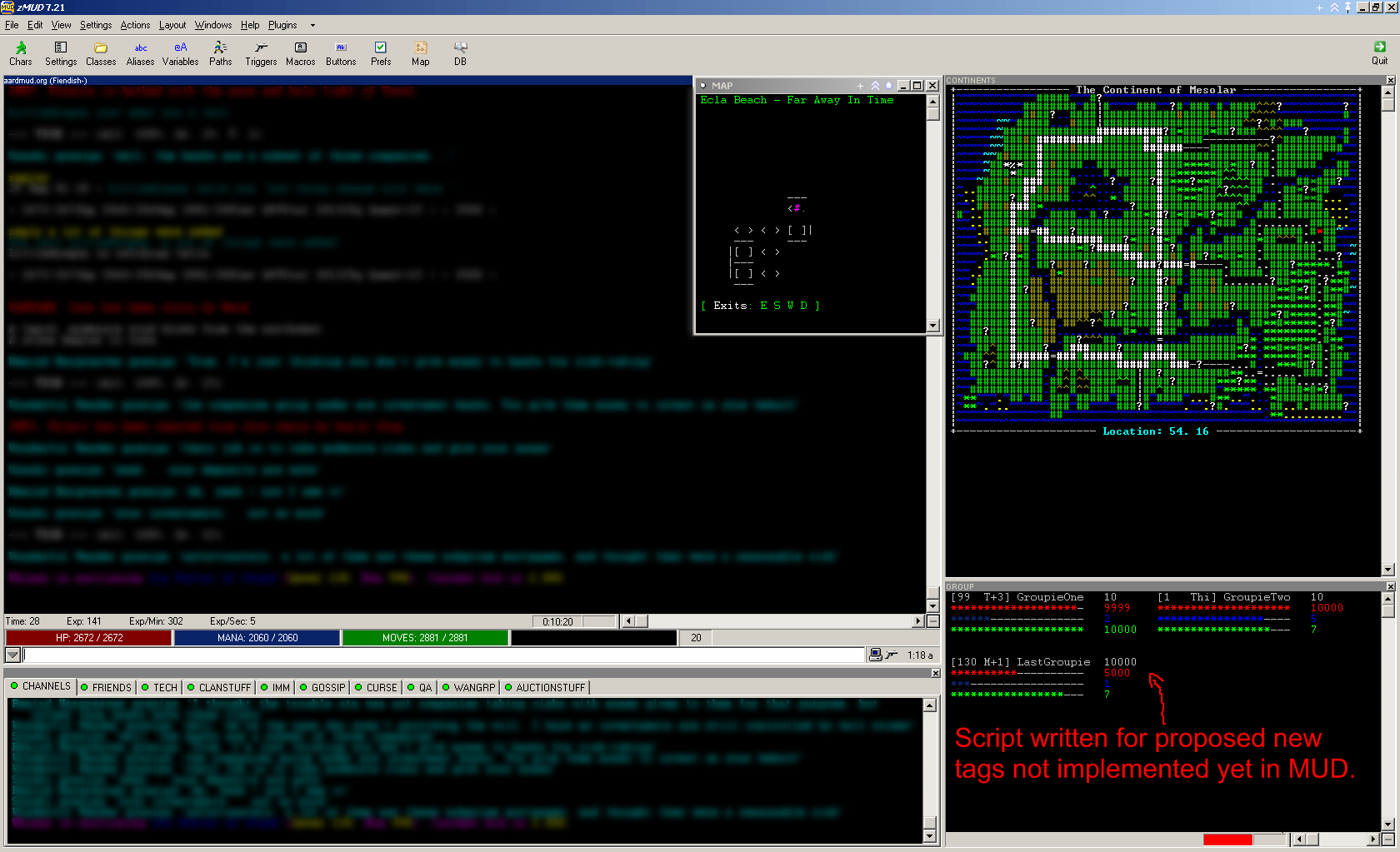Click the trigger gun icon near the clock
Image resolution: width=1400 pixels, height=852 pixels.
892,655
